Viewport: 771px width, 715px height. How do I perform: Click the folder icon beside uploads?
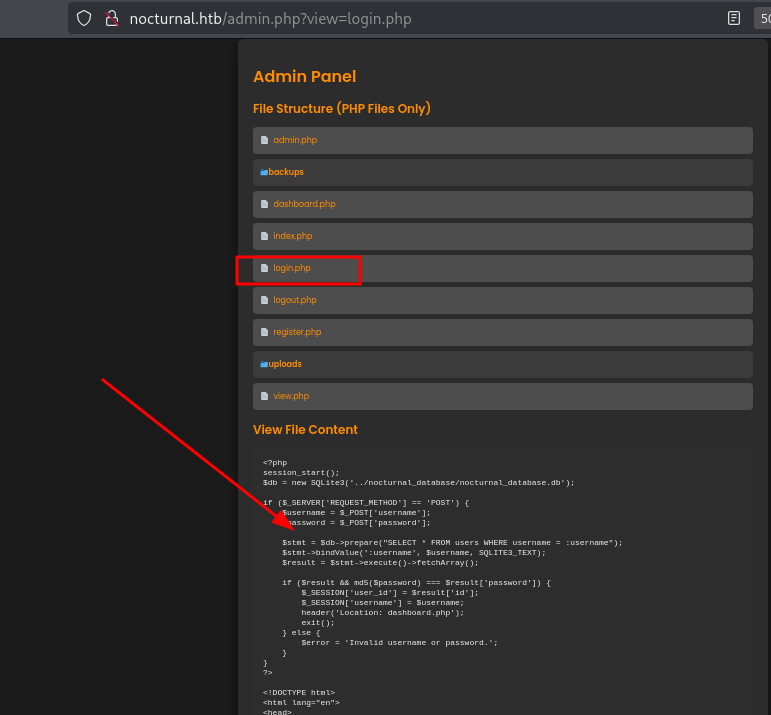tap(264, 364)
